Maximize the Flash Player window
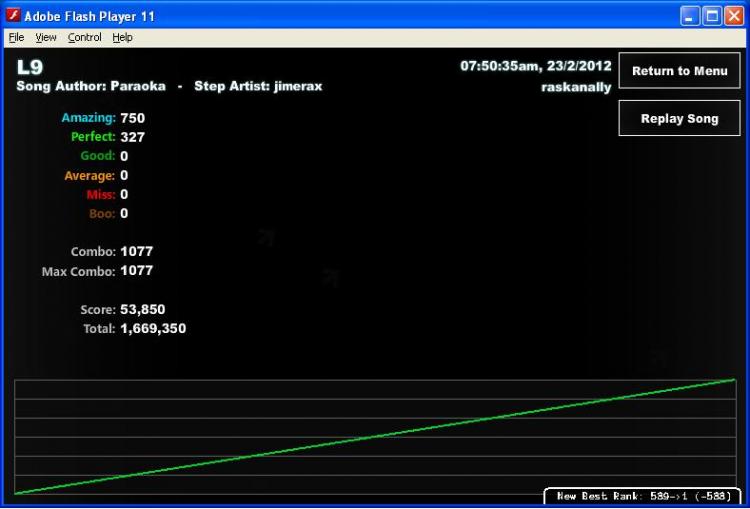This screenshot has height=509, width=750. pyautogui.click(x=712, y=16)
